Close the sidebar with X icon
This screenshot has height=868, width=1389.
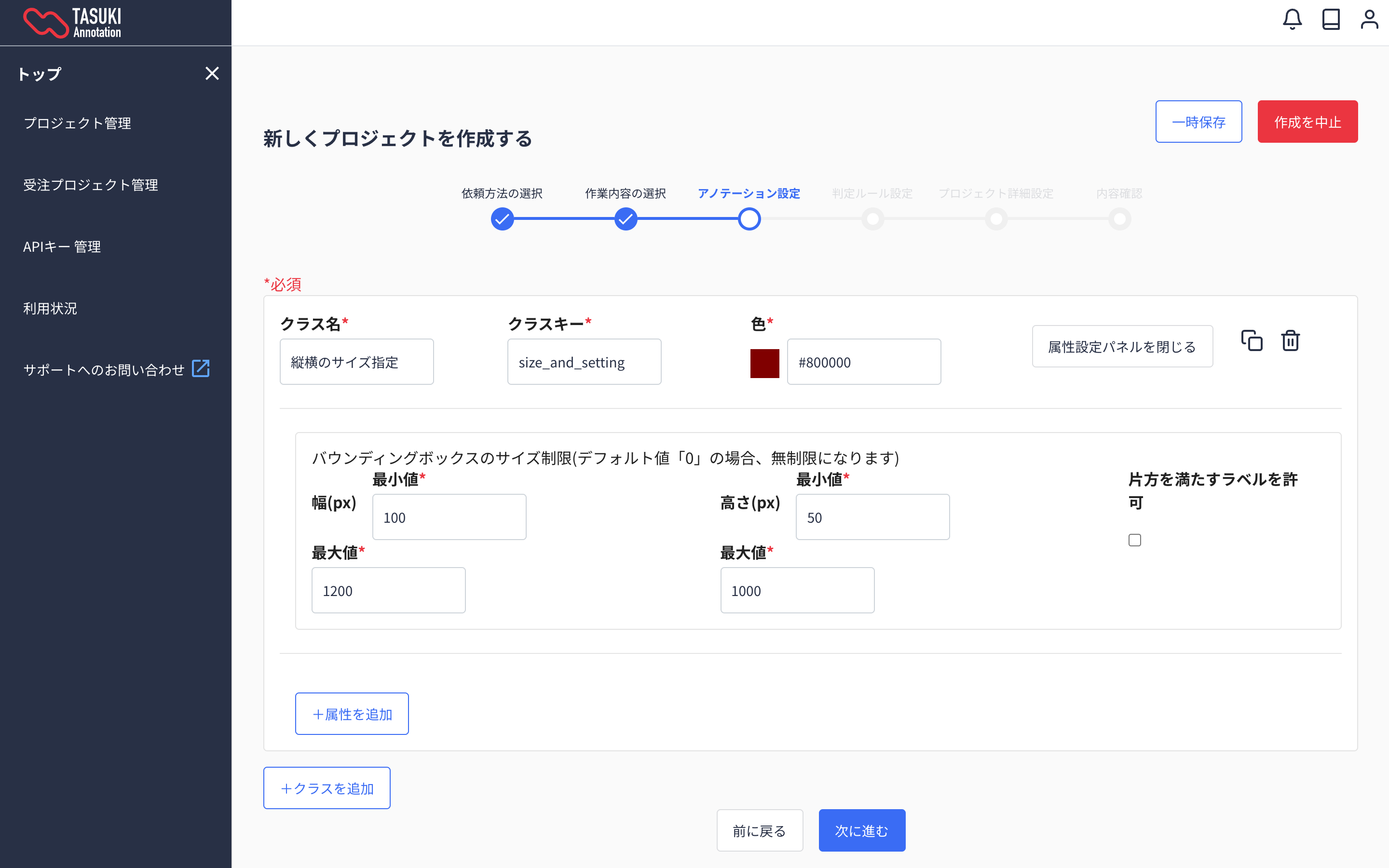pyautogui.click(x=212, y=73)
